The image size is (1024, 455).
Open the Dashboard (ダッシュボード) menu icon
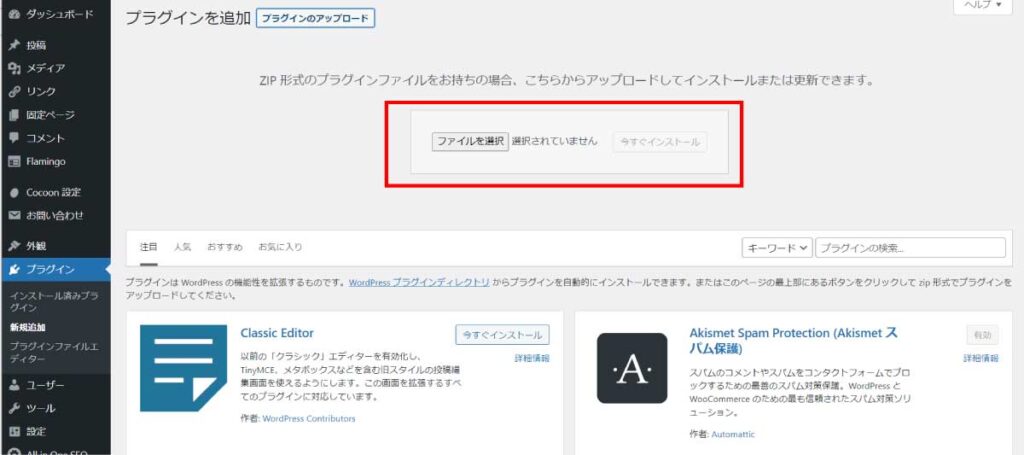tap(14, 14)
